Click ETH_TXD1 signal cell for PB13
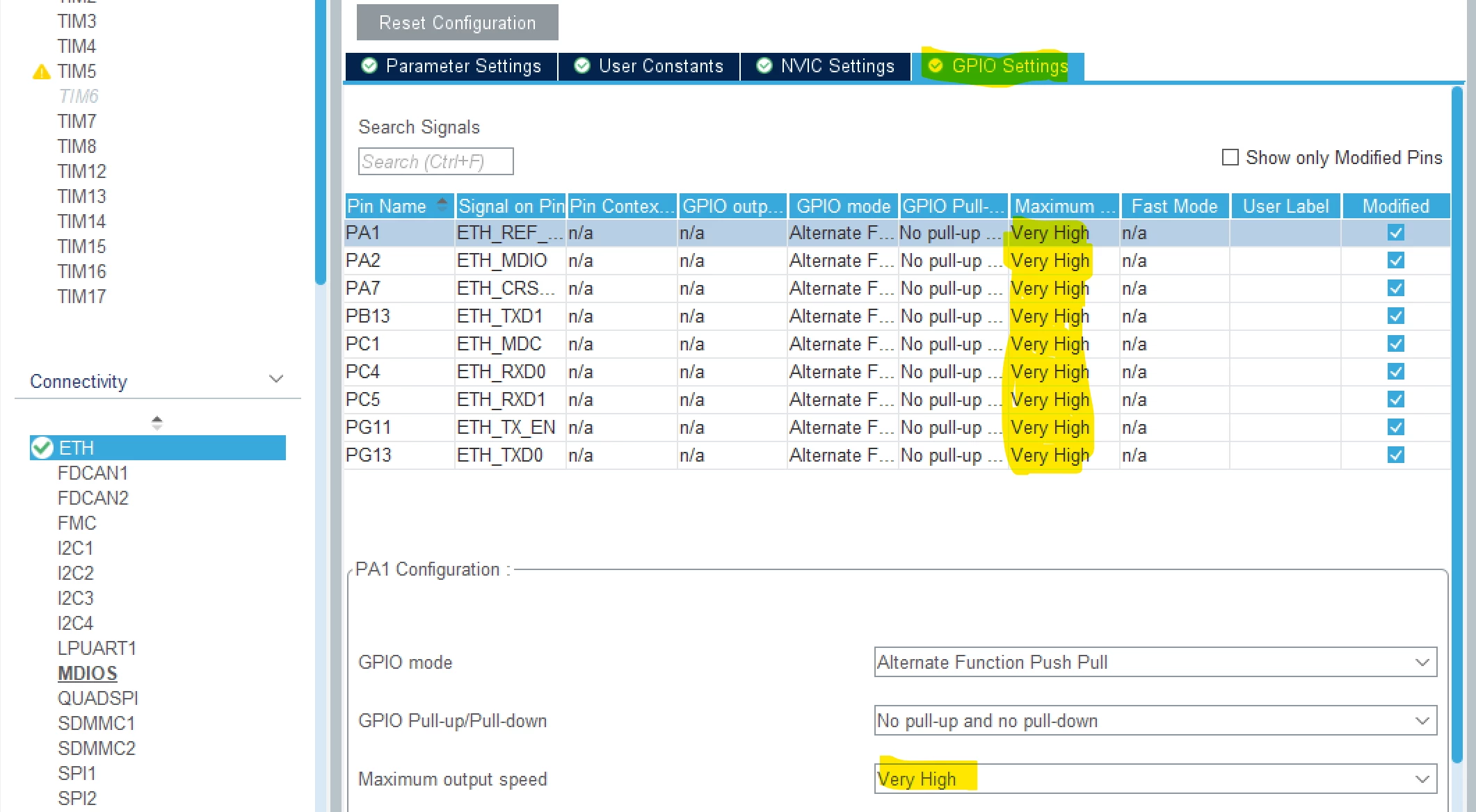 pyautogui.click(x=510, y=316)
